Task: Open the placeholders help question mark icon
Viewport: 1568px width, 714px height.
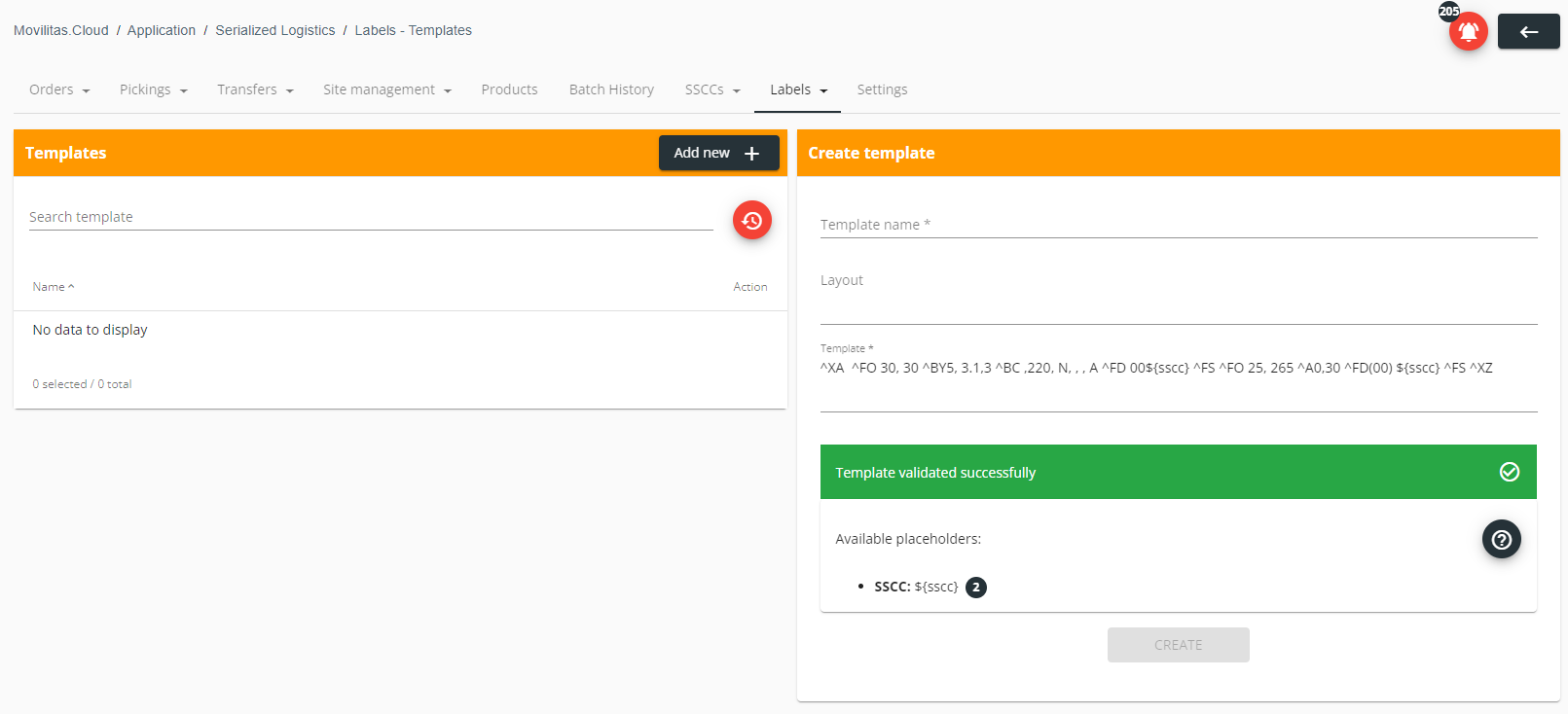Action: (1501, 539)
